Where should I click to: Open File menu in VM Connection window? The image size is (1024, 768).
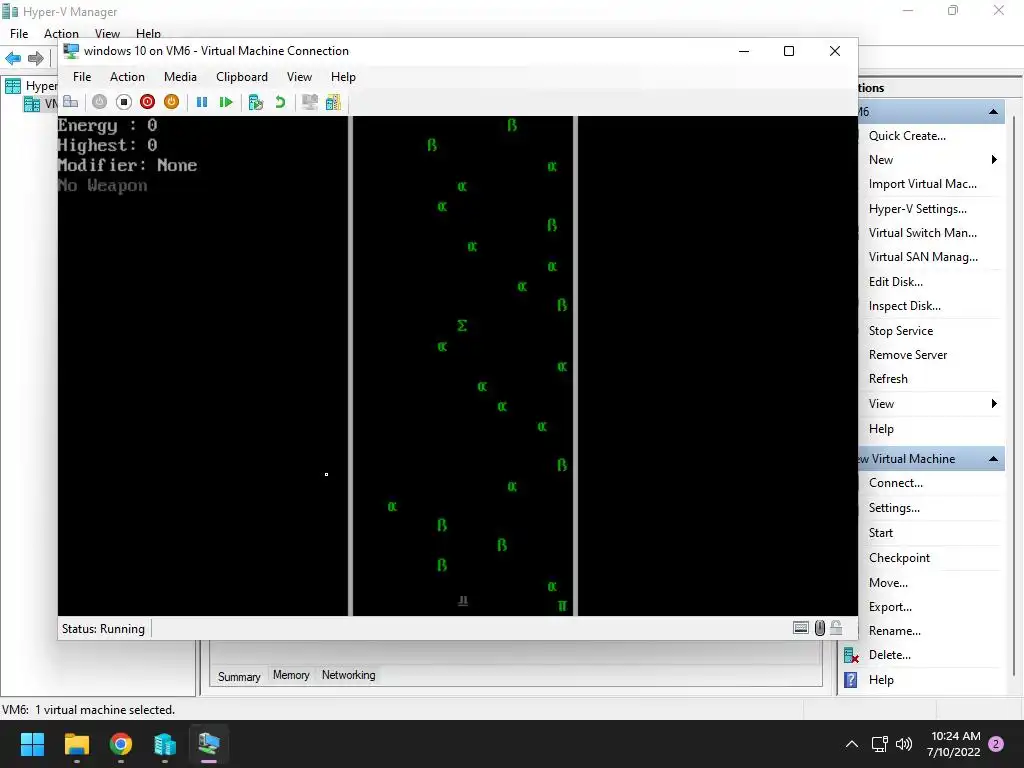click(x=82, y=77)
